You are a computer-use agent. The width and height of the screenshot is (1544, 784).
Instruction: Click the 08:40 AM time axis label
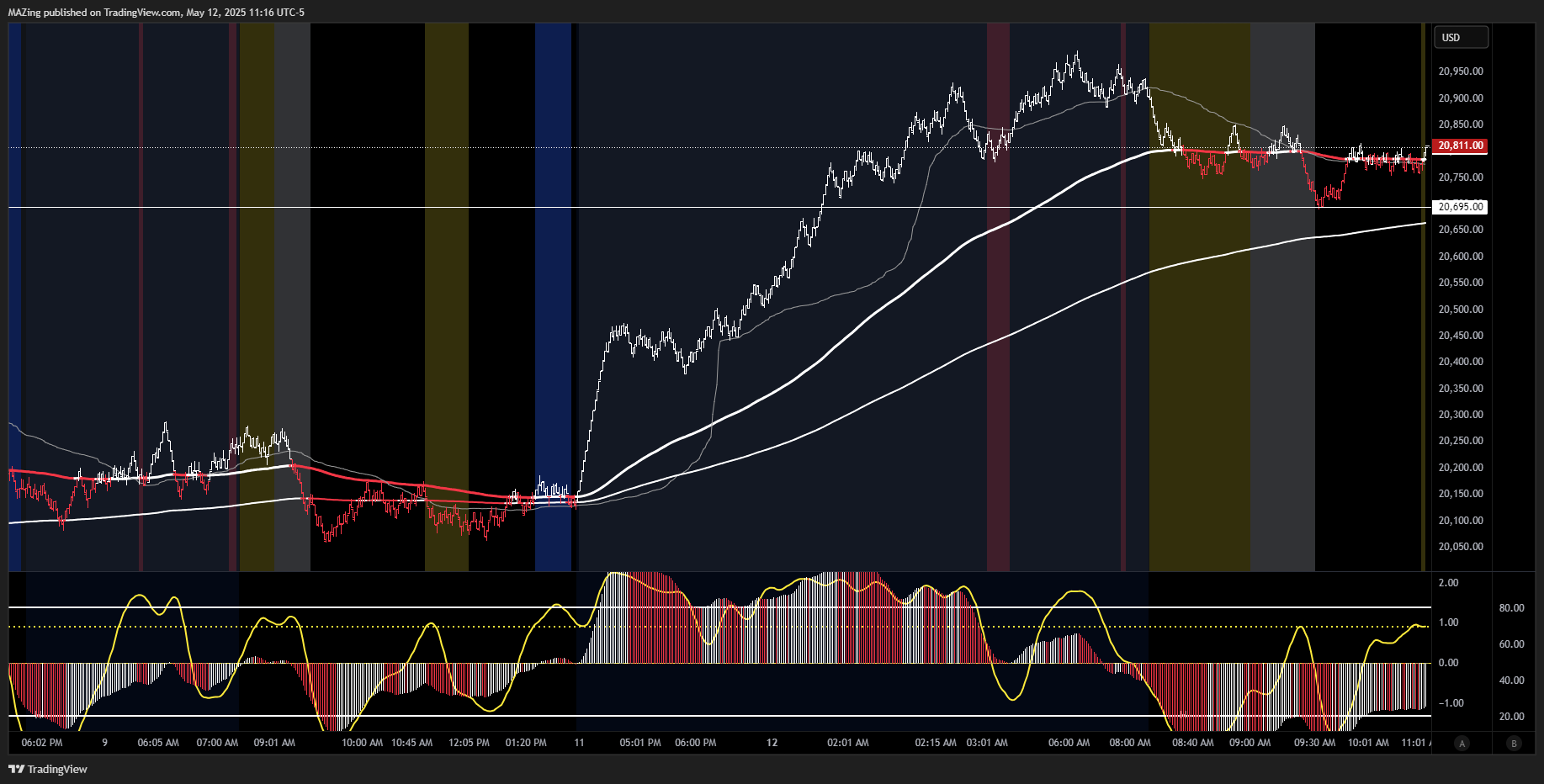tap(1193, 743)
